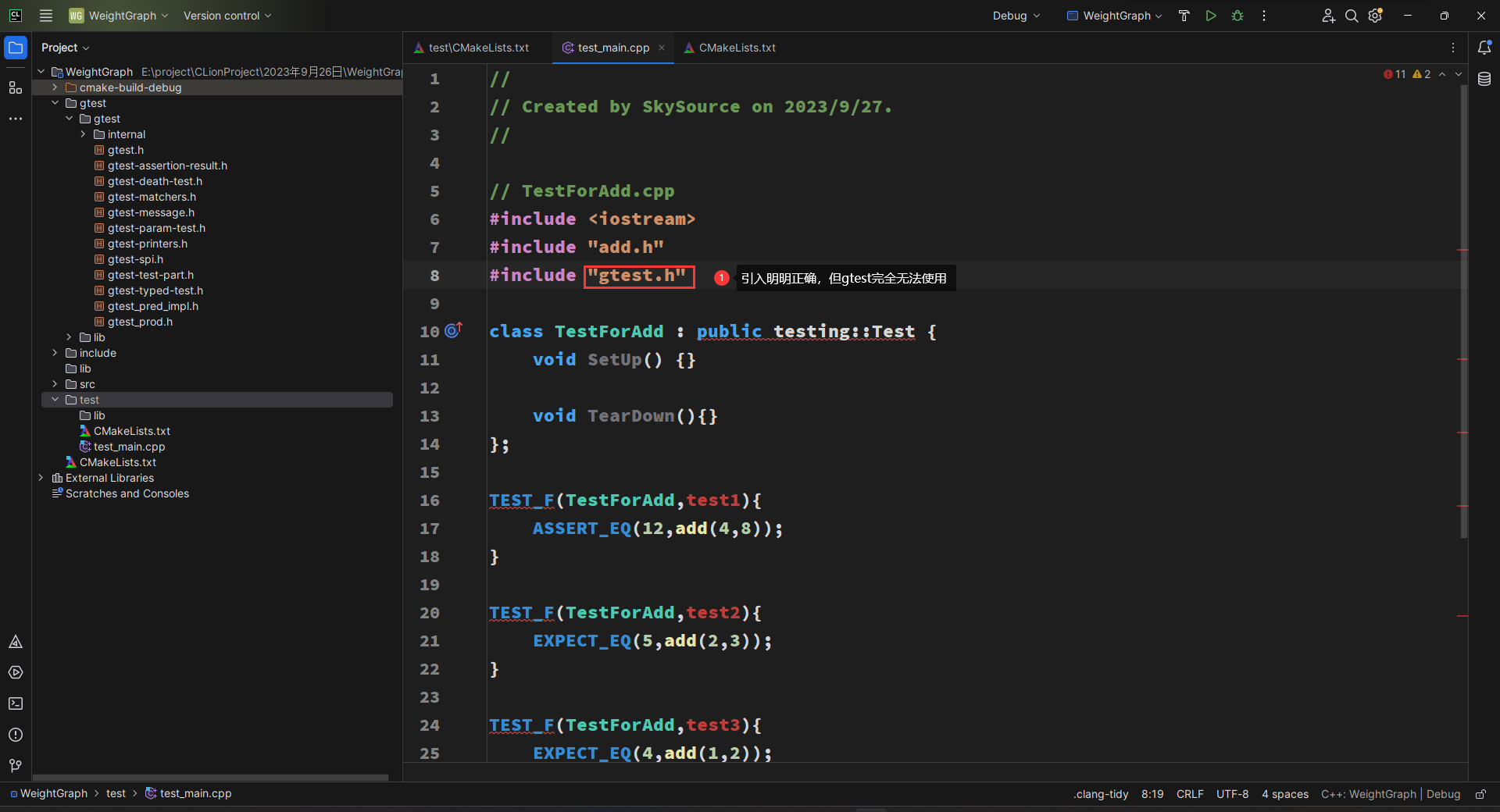Open the Structure tool window
The image size is (1500, 812).
tap(16, 87)
